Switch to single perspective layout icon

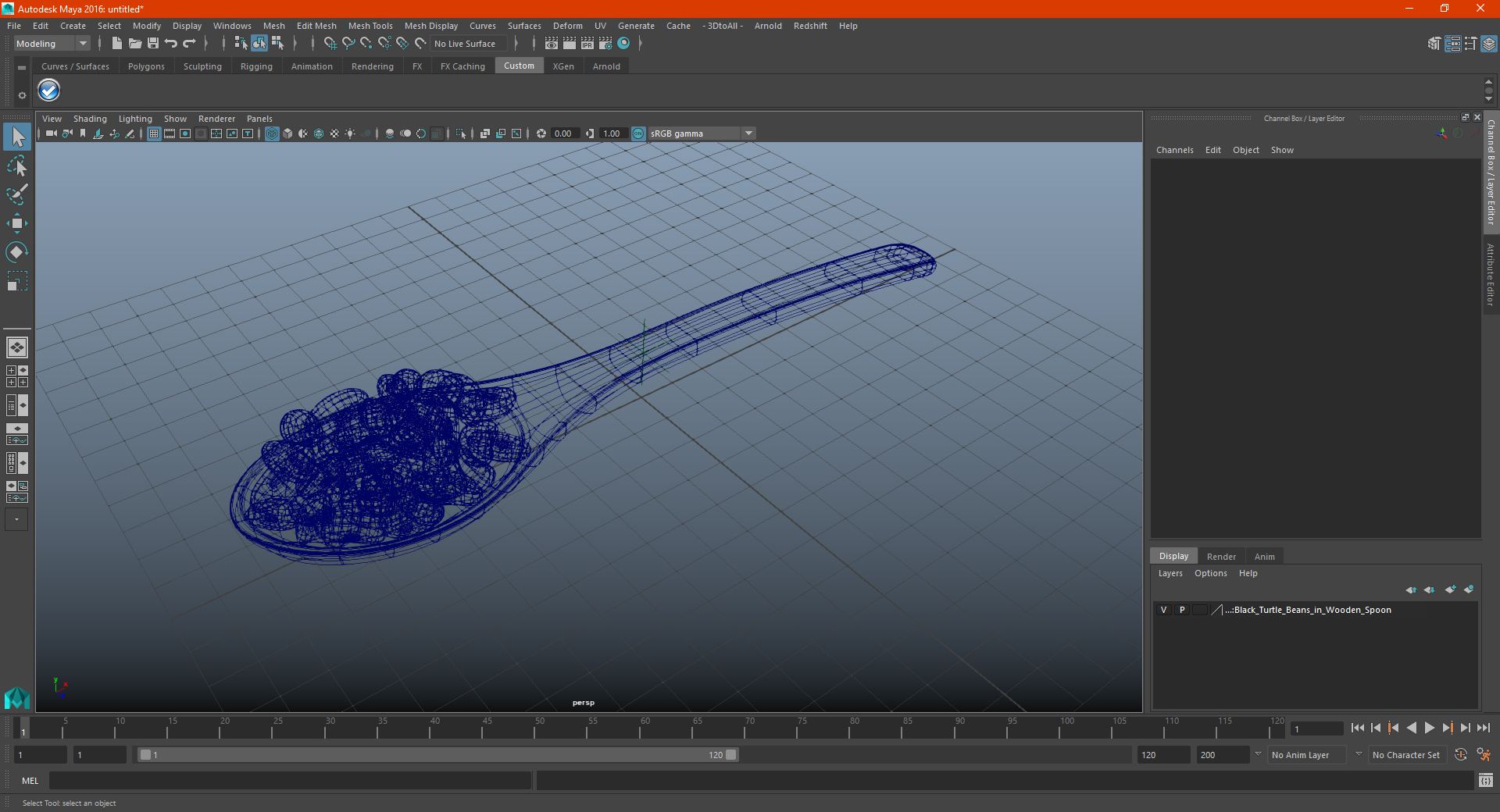[x=16, y=347]
